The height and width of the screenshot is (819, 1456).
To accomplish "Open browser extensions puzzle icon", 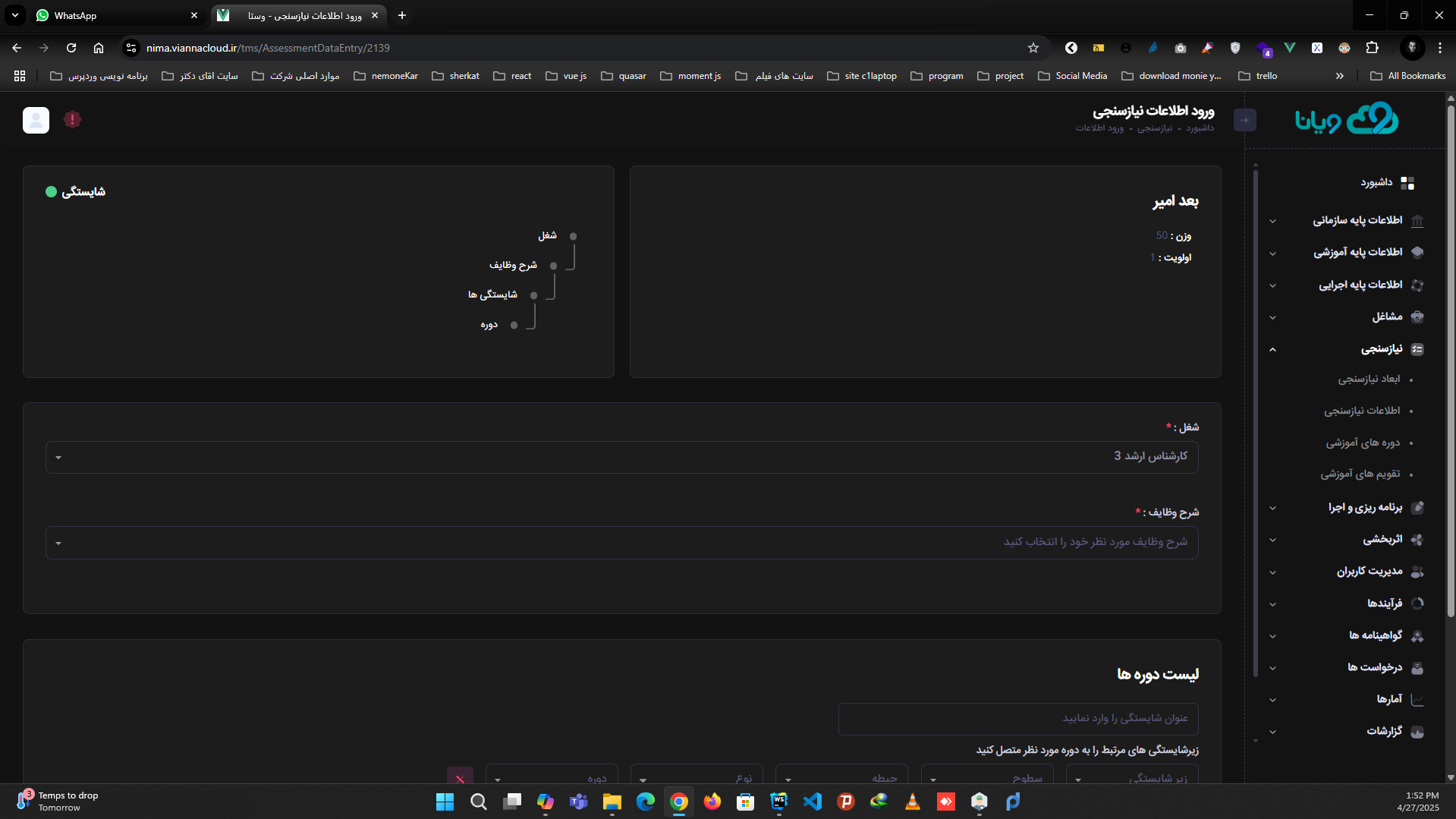I will click(x=1372, y=48).
